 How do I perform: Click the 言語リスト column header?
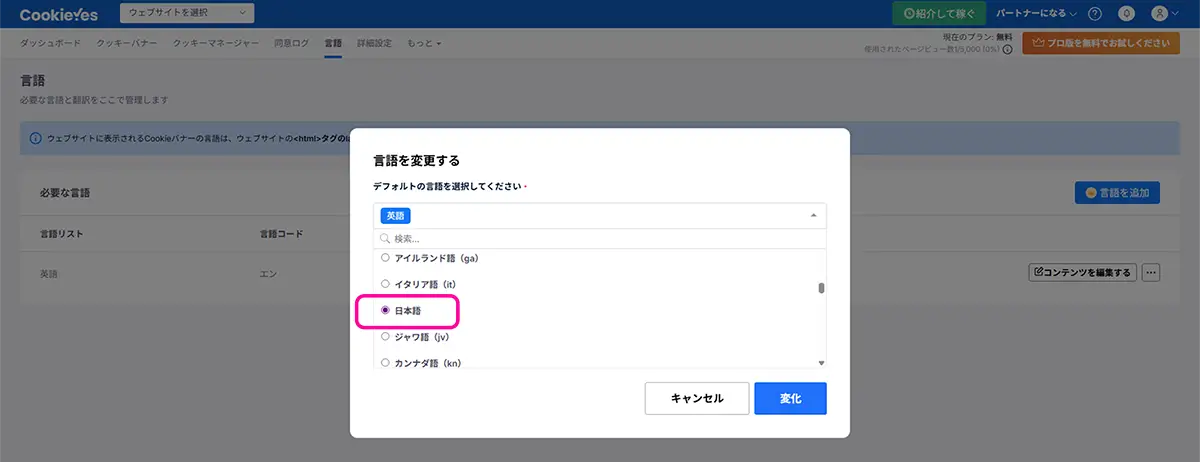click(x=60, y=233)
